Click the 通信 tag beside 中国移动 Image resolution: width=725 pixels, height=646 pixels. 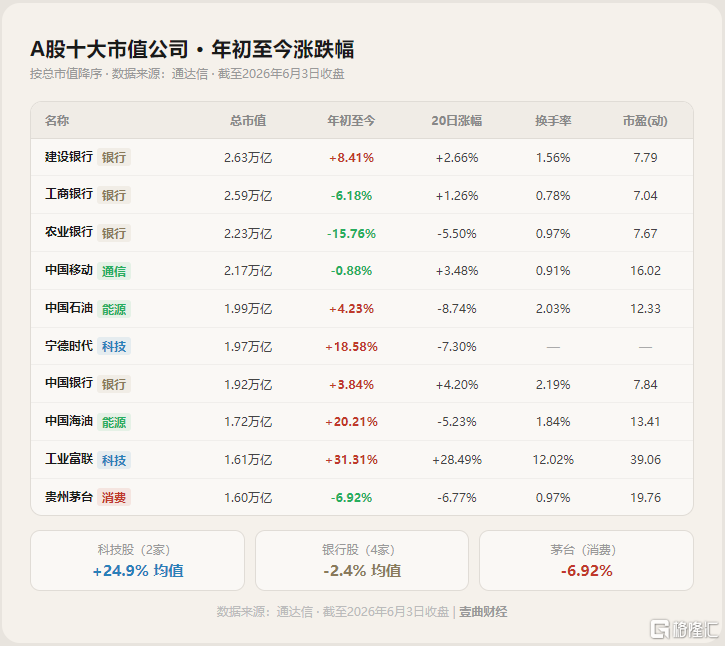pyautogui.click(x=114, y=271)
